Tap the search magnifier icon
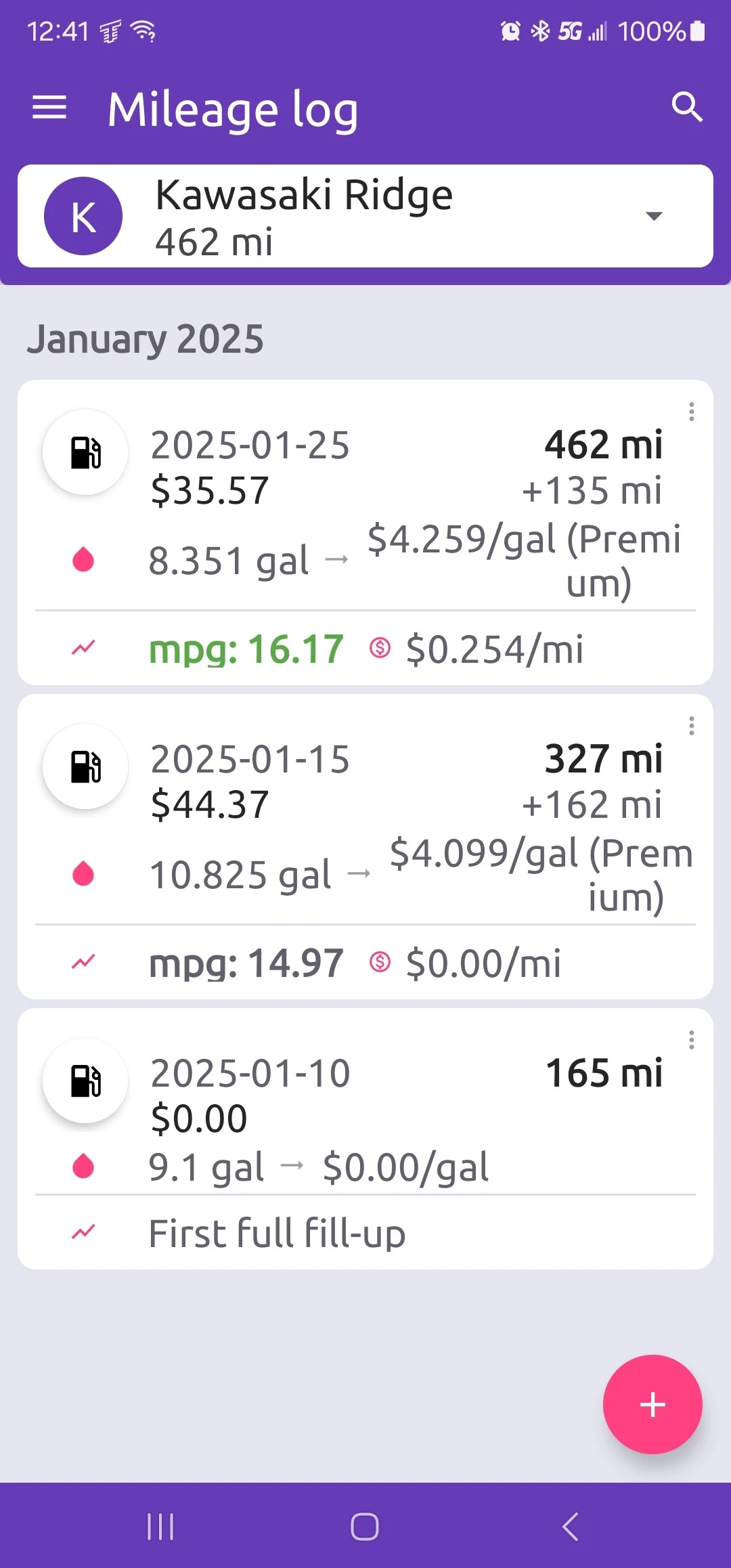 (x=686, y=108)
